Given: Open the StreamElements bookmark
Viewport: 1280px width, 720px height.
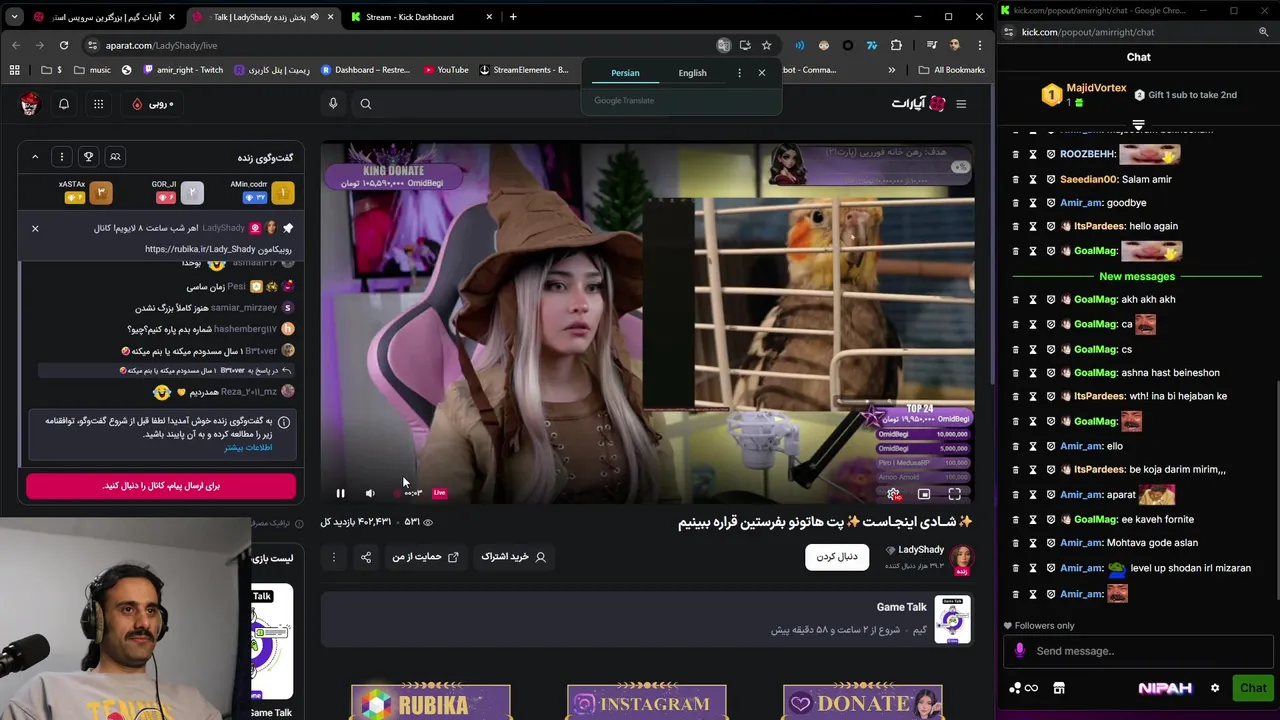Looking at the screenshot, I should (524, 70).
